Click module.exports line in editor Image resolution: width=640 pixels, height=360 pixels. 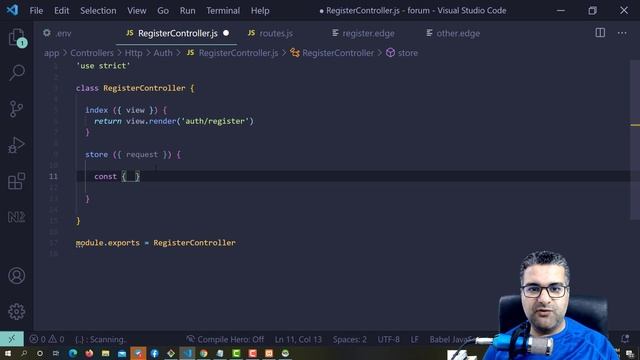pos(156,243)
